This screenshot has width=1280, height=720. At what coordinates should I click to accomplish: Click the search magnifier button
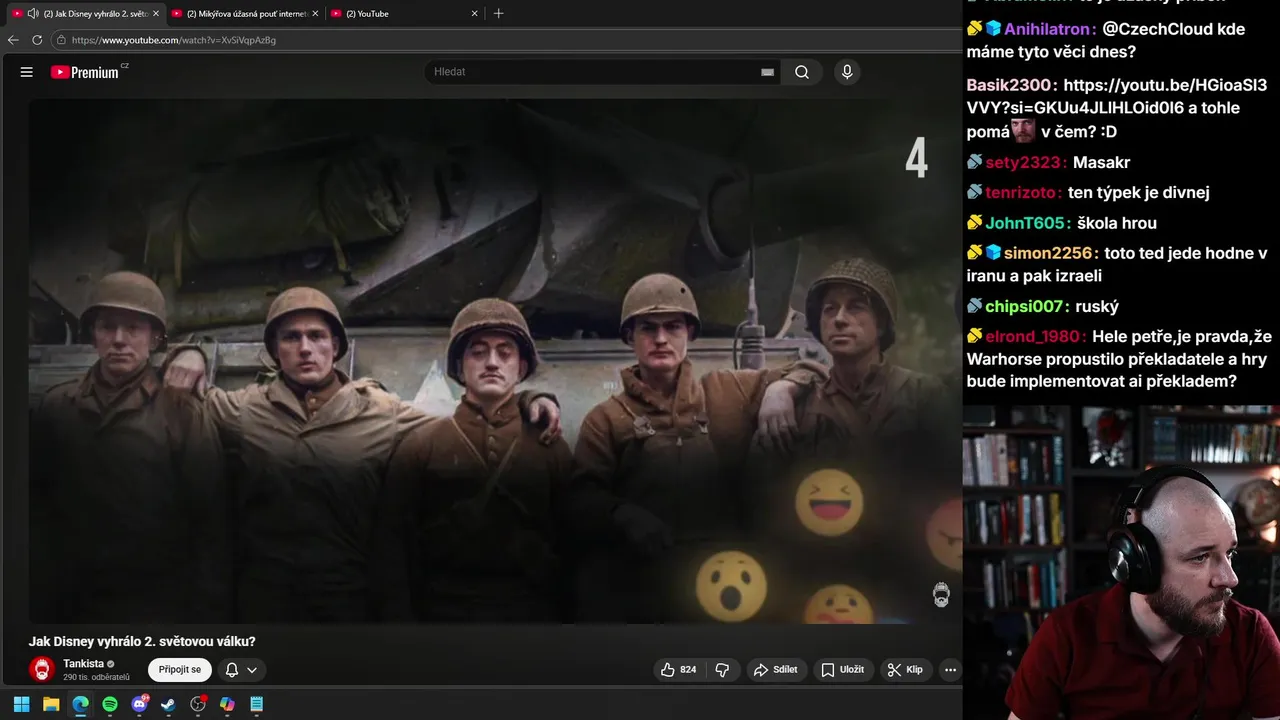(x=802, y=72)
